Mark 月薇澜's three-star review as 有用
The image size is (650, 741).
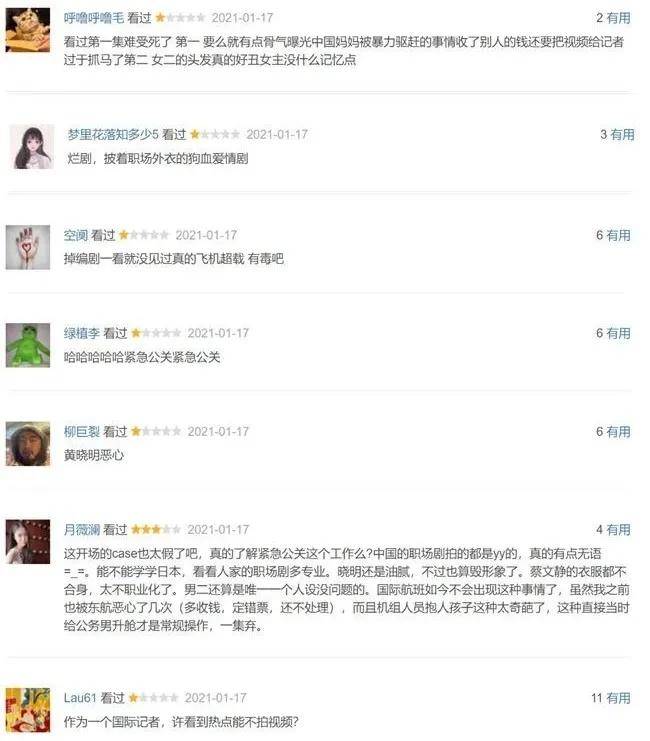coord(619,530)
